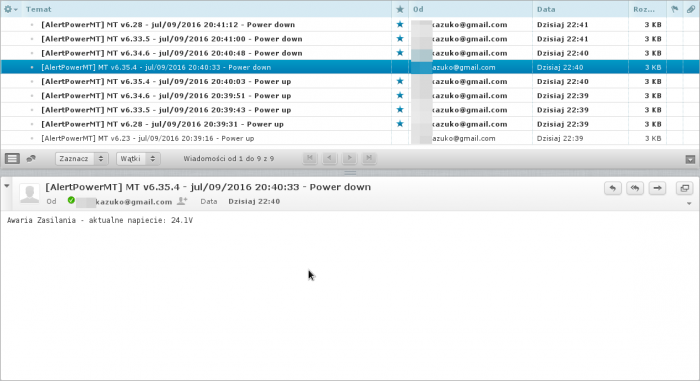Expand header details chevron below action buttons
The image size is (700, 381).
coord(689,204)
